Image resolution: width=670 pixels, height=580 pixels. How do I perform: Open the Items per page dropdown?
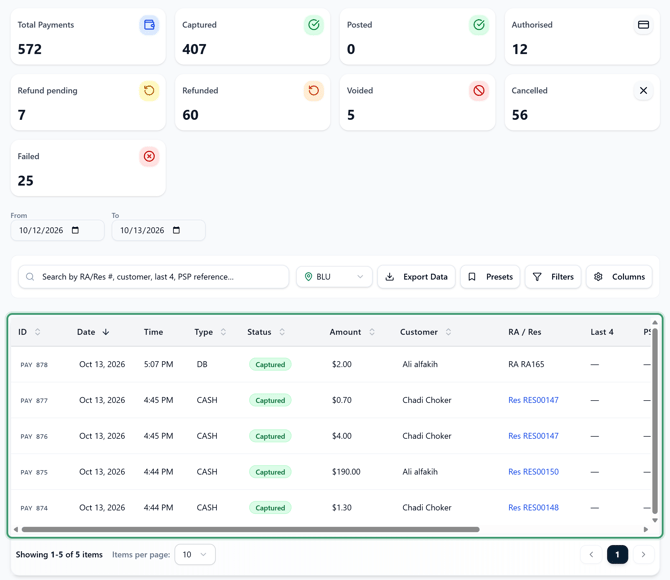point(195,555)
